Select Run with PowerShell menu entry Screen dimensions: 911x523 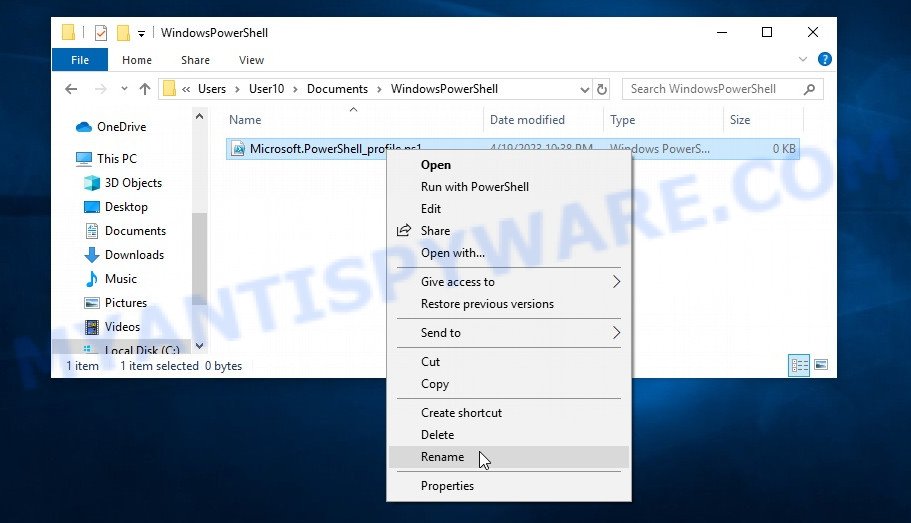tap(474, 187)
